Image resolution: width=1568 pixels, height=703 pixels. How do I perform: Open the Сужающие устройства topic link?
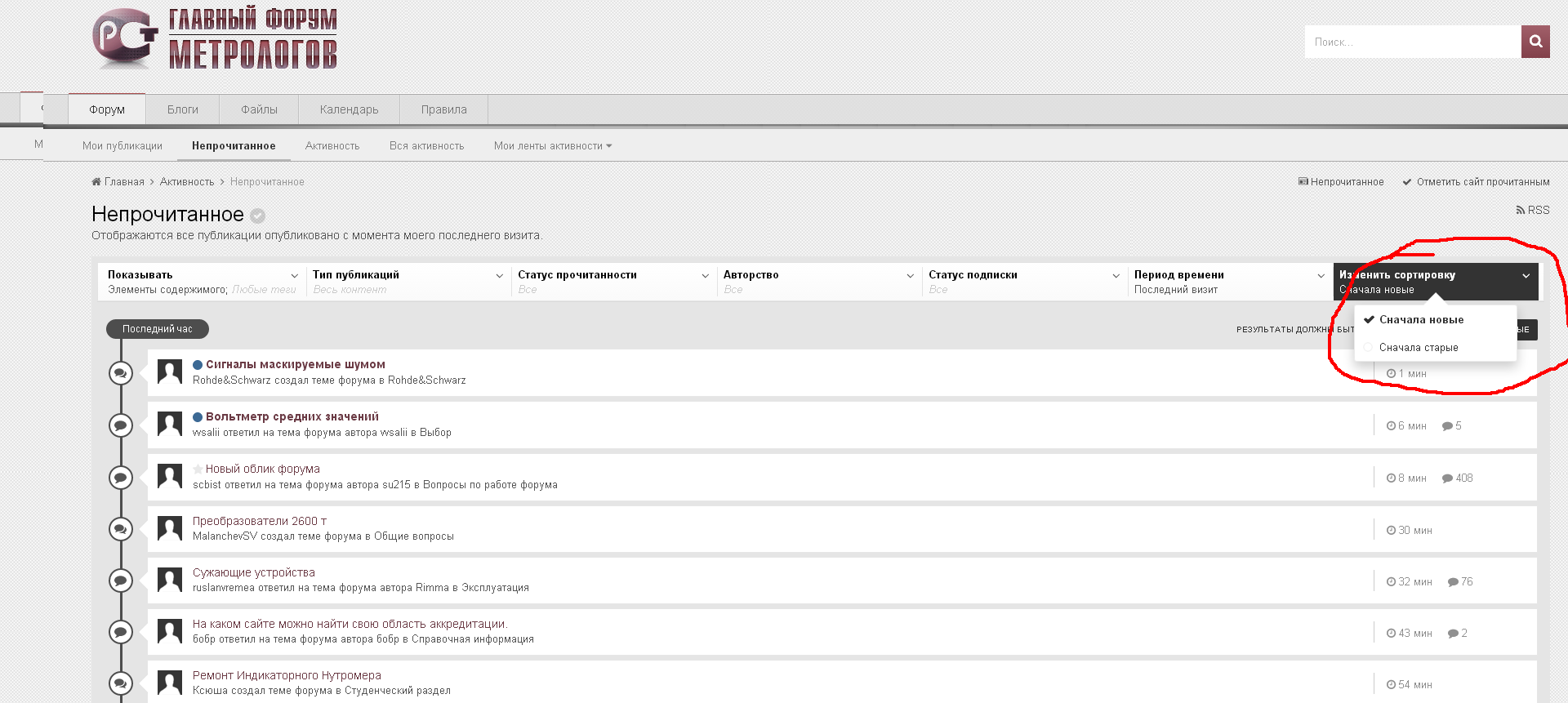click(x=254, y=572)
